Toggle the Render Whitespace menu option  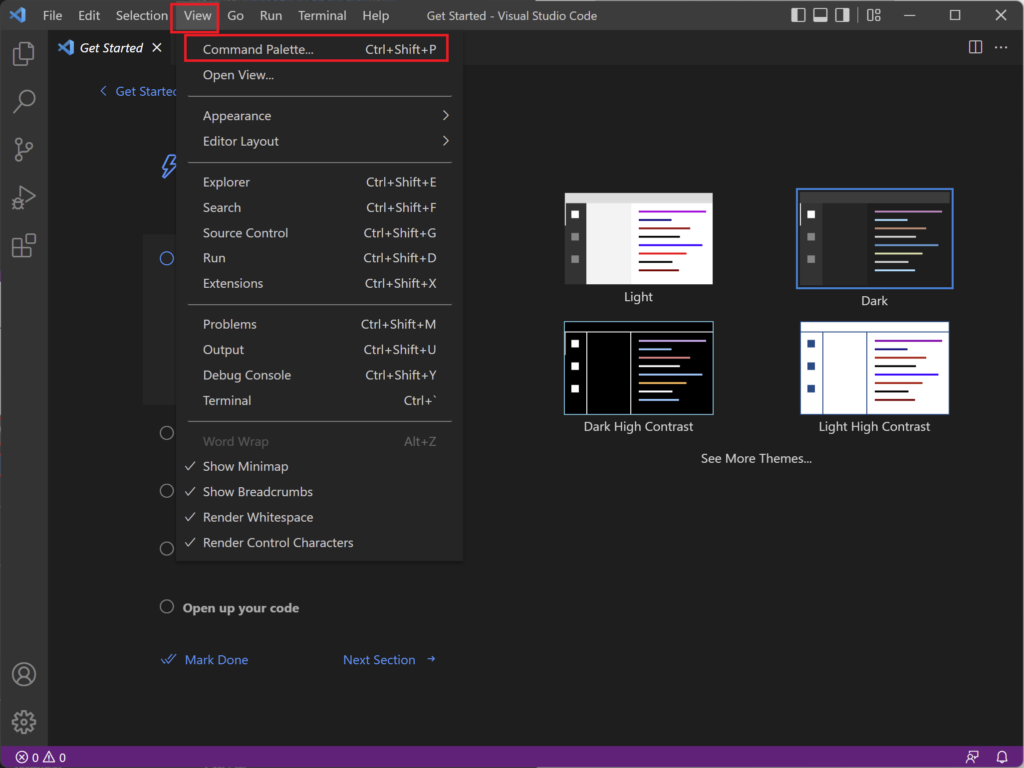click(319, 517)
